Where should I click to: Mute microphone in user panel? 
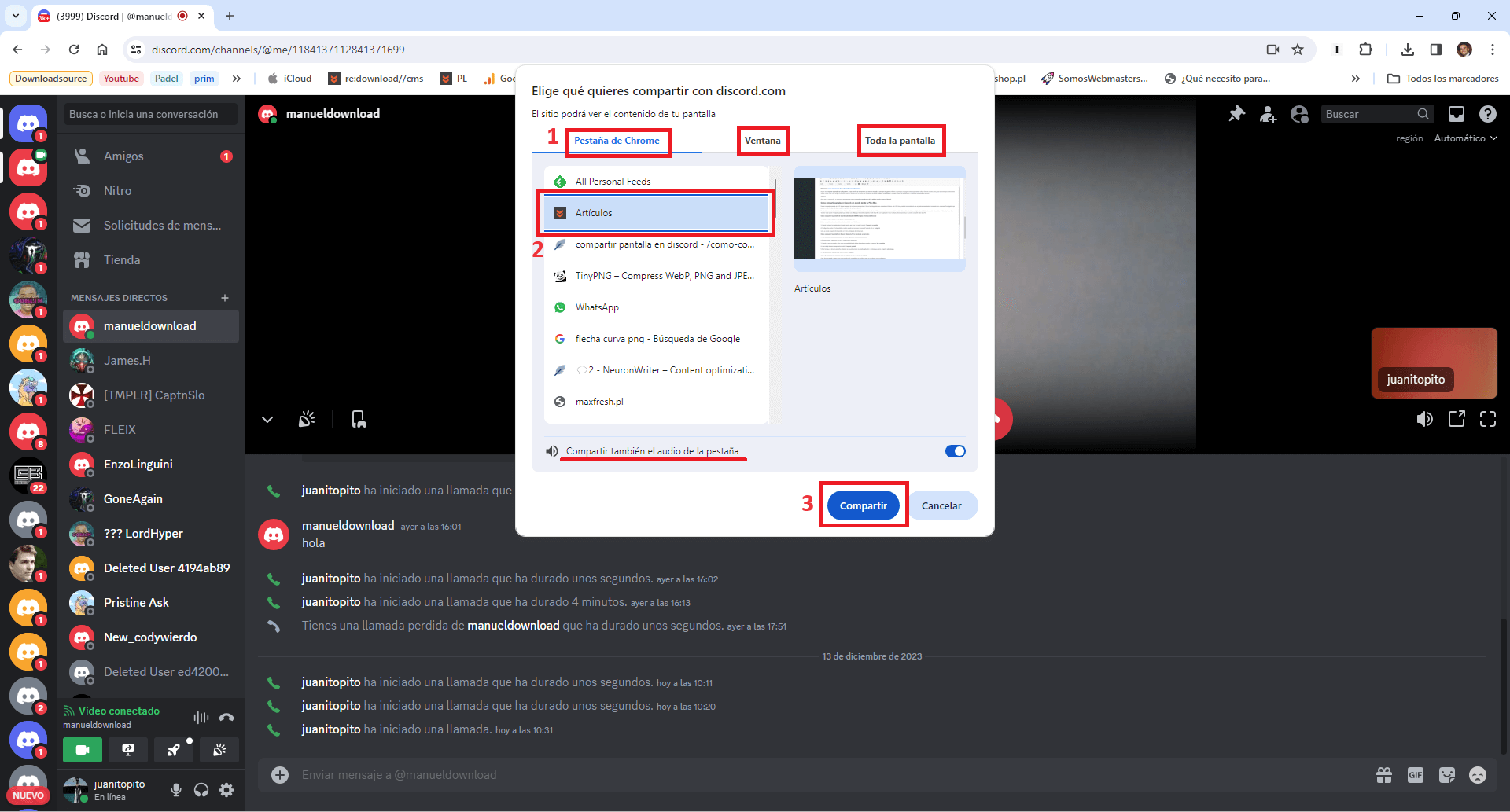tap(176, 790)
